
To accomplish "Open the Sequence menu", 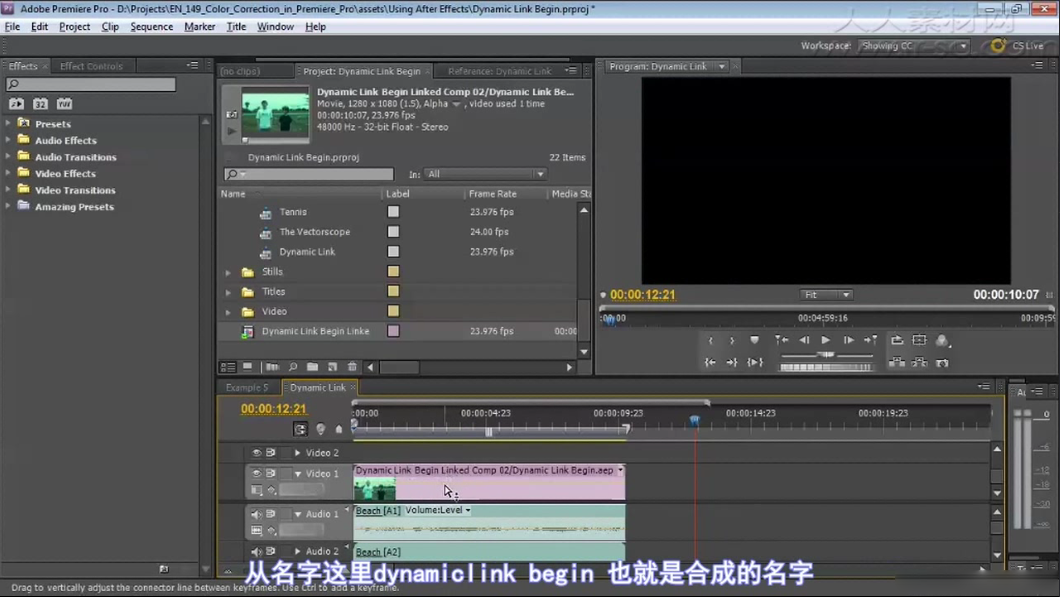I will coord(151,26).
